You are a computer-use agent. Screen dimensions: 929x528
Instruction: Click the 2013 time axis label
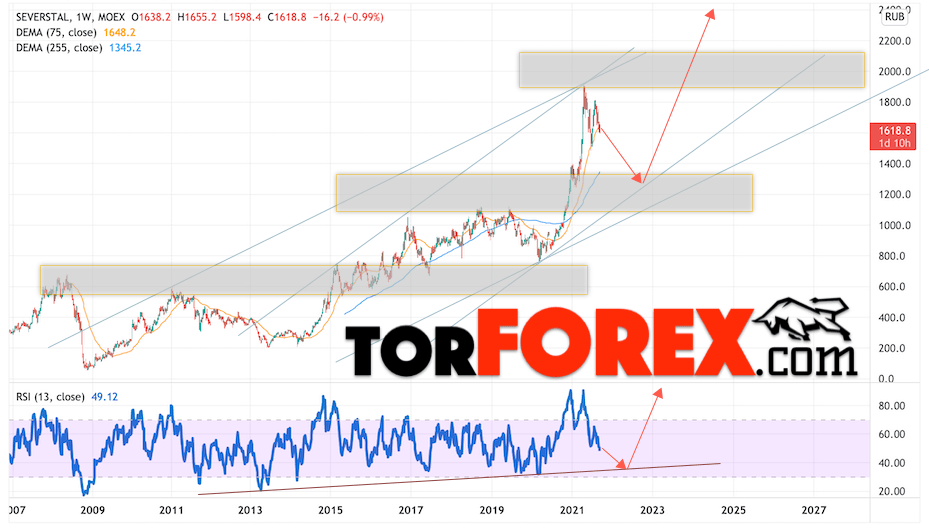[x=250, y=510]
